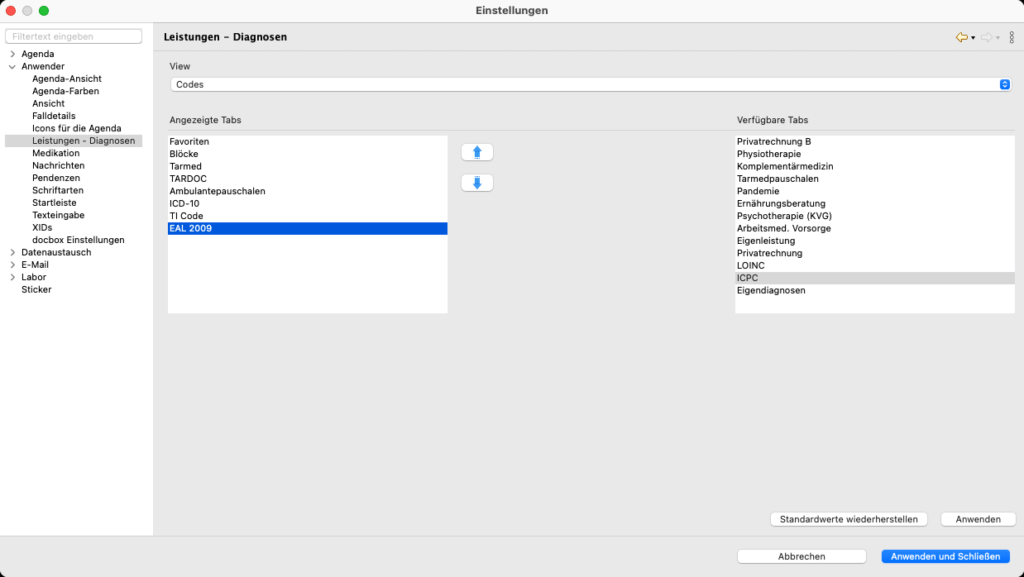Screen dimensions: 1024x577
Task: Collapse the Anwender tree node
Action: (12, 66)
